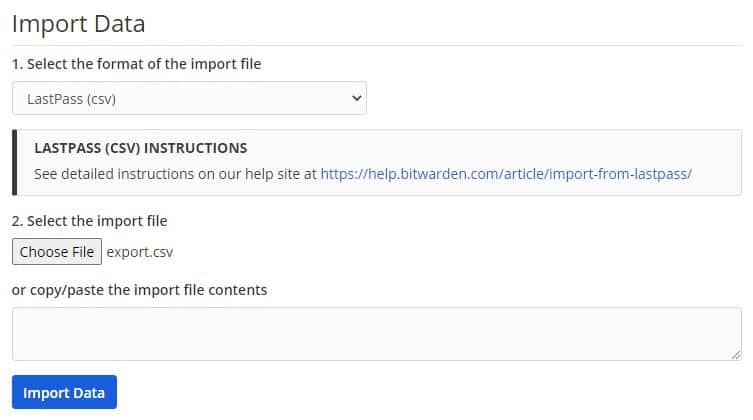
Task: Click the "2. Select the import file" label
Action: click(x=89, y=221)
